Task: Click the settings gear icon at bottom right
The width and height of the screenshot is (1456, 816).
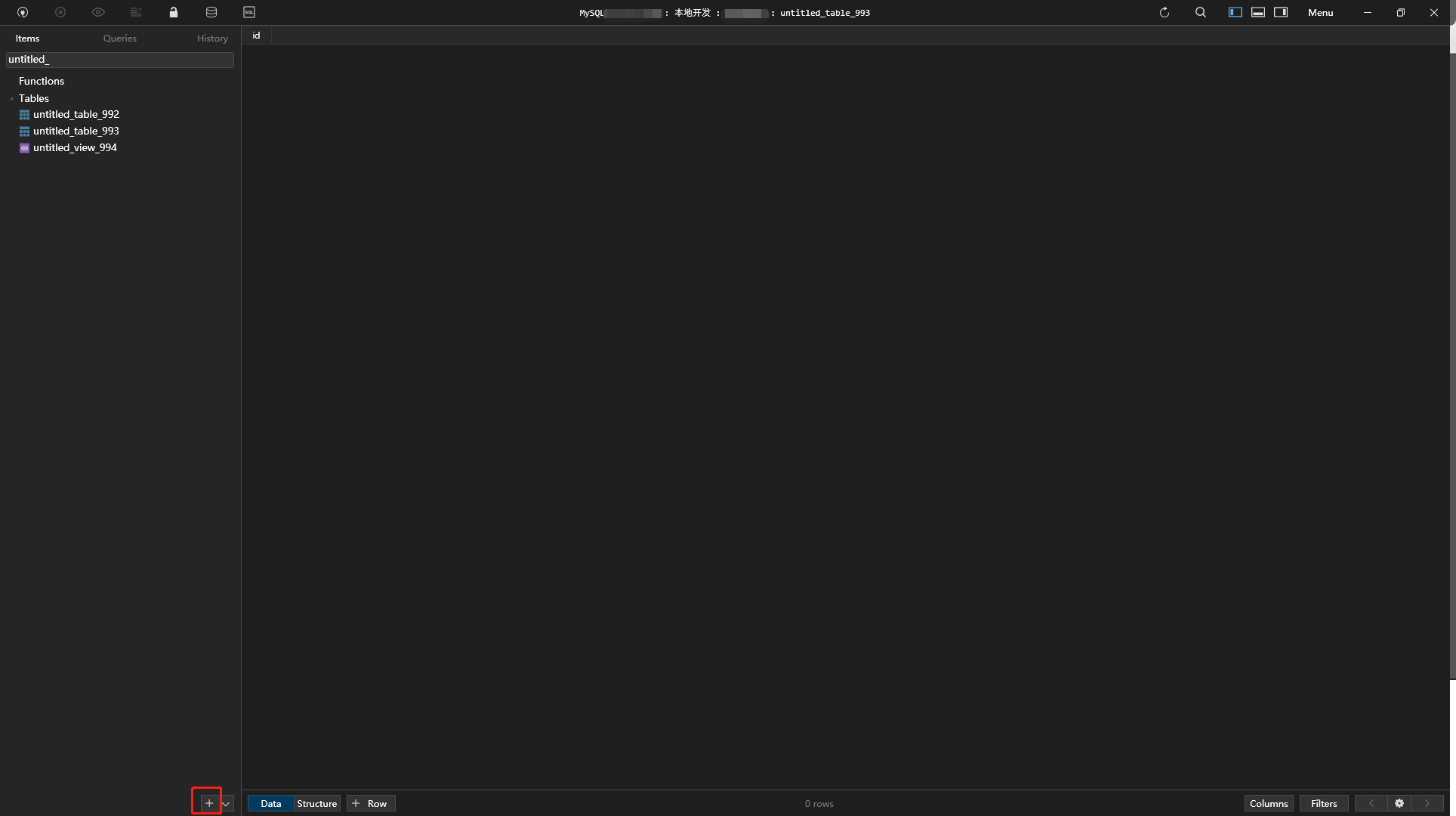Action: pos(1399,803)
